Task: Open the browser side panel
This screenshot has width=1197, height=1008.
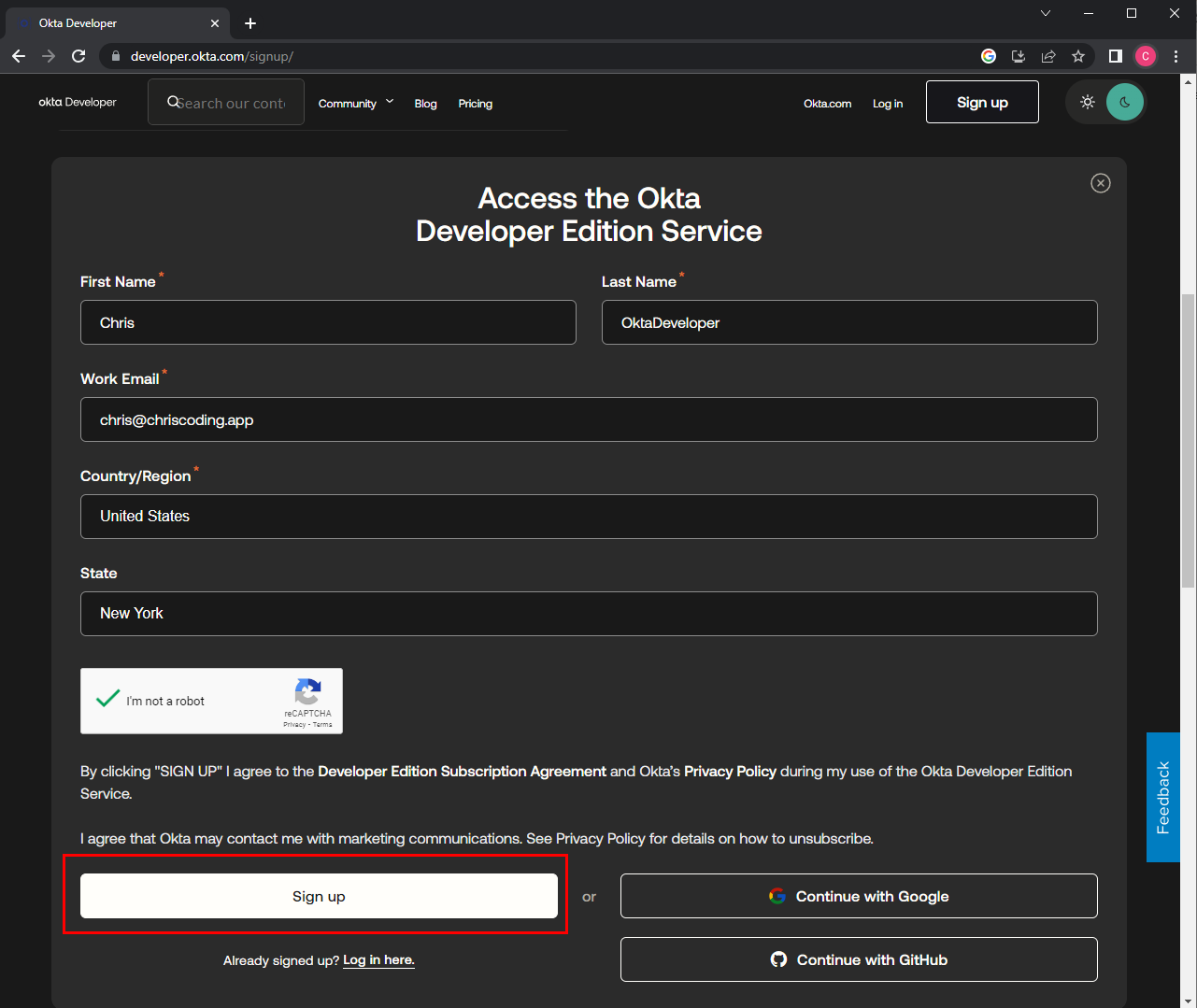Action: tap(1115, 56)
